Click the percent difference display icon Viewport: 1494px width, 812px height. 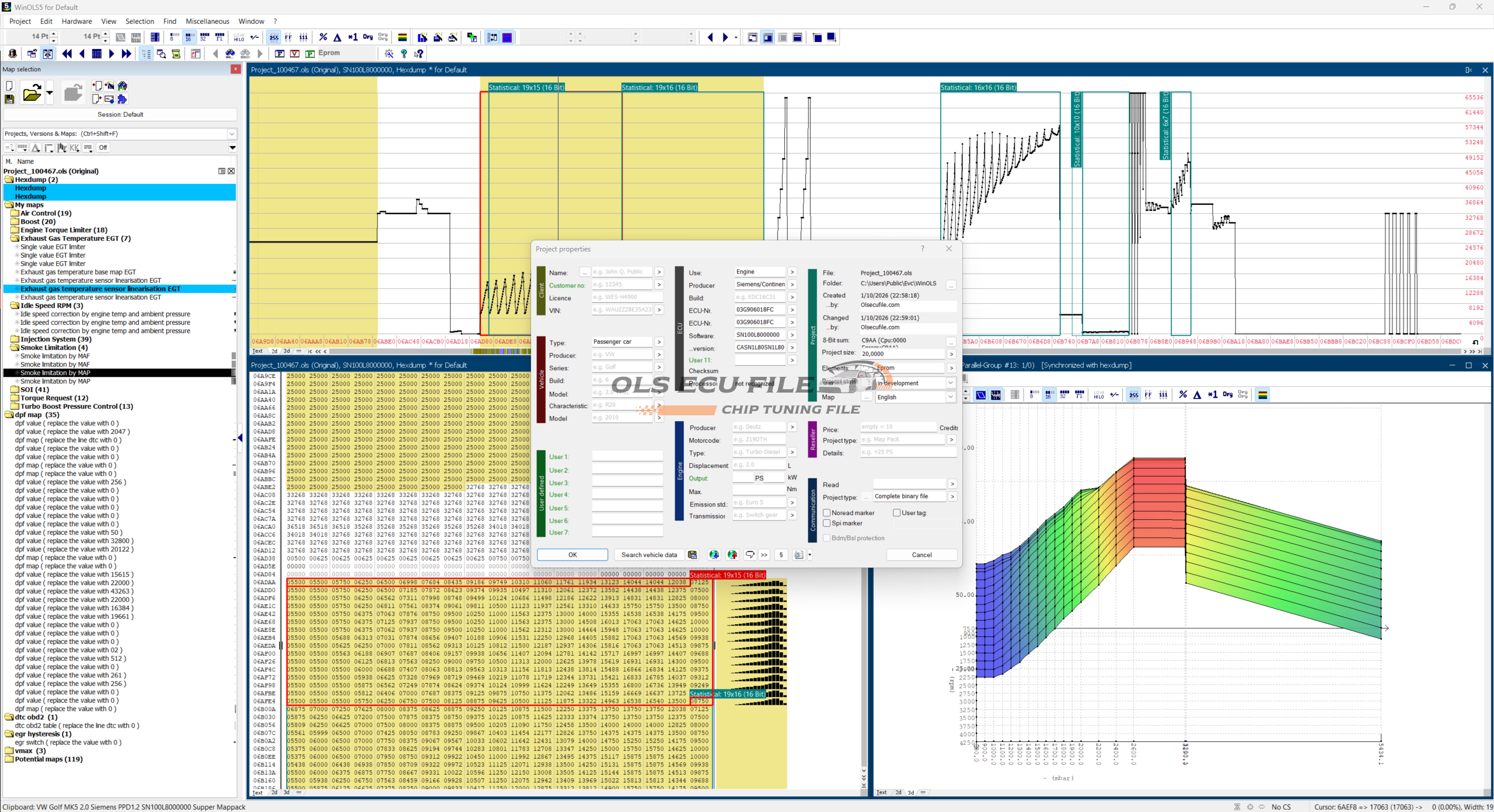tap(323, 37)
